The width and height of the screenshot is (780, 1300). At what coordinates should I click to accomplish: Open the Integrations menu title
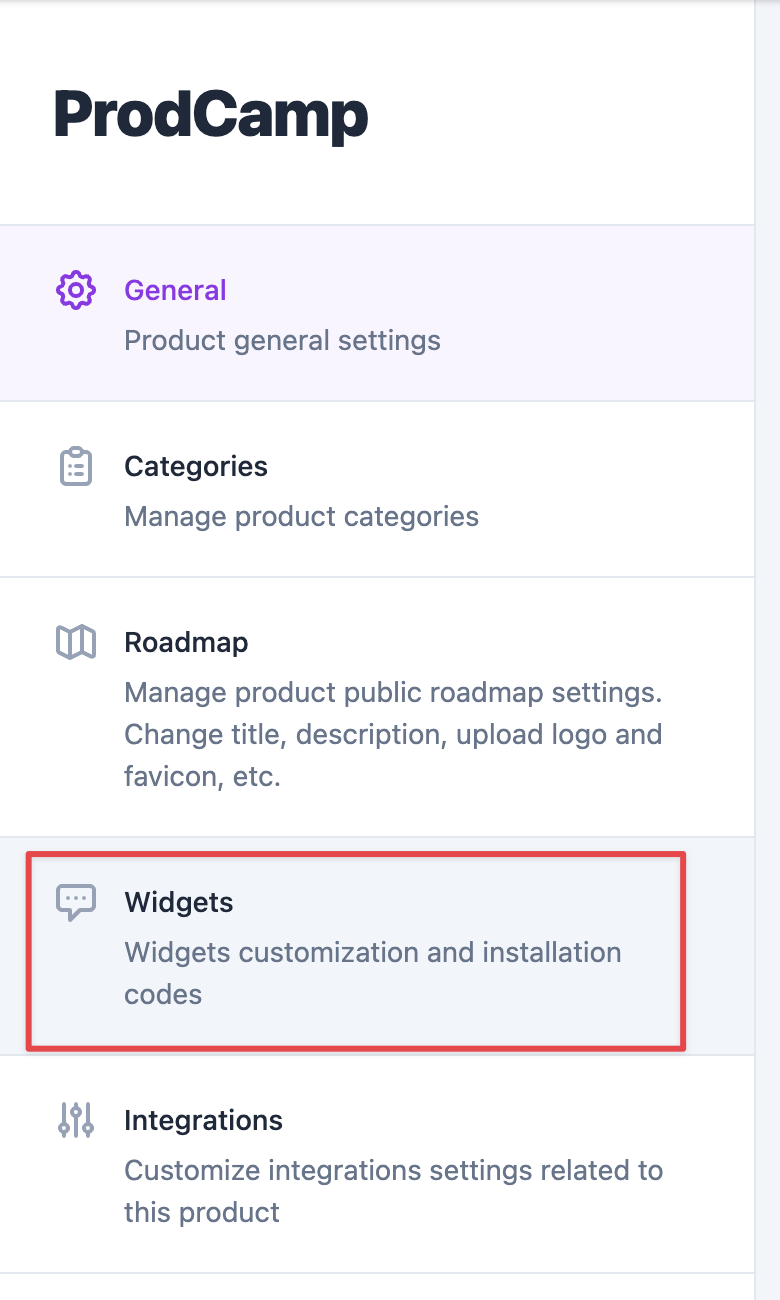click(x=203, y=1120)
